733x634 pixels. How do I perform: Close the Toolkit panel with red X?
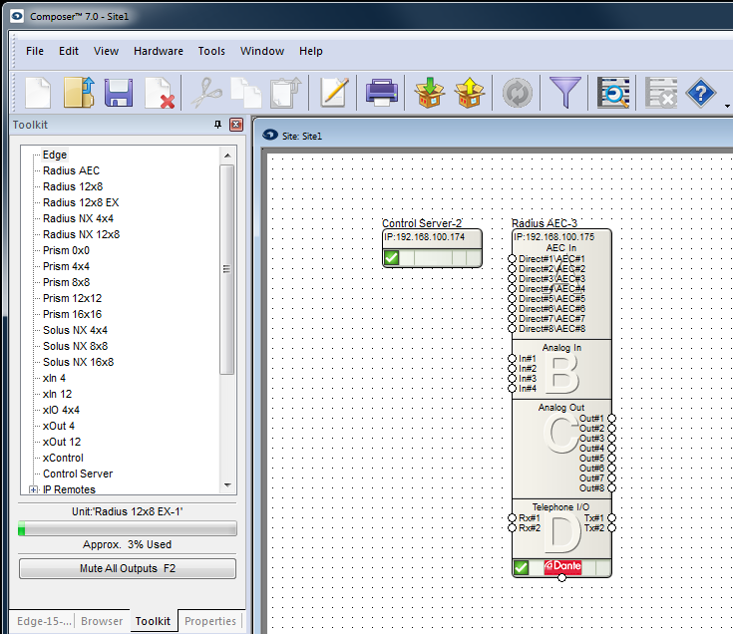coord(236,124)
